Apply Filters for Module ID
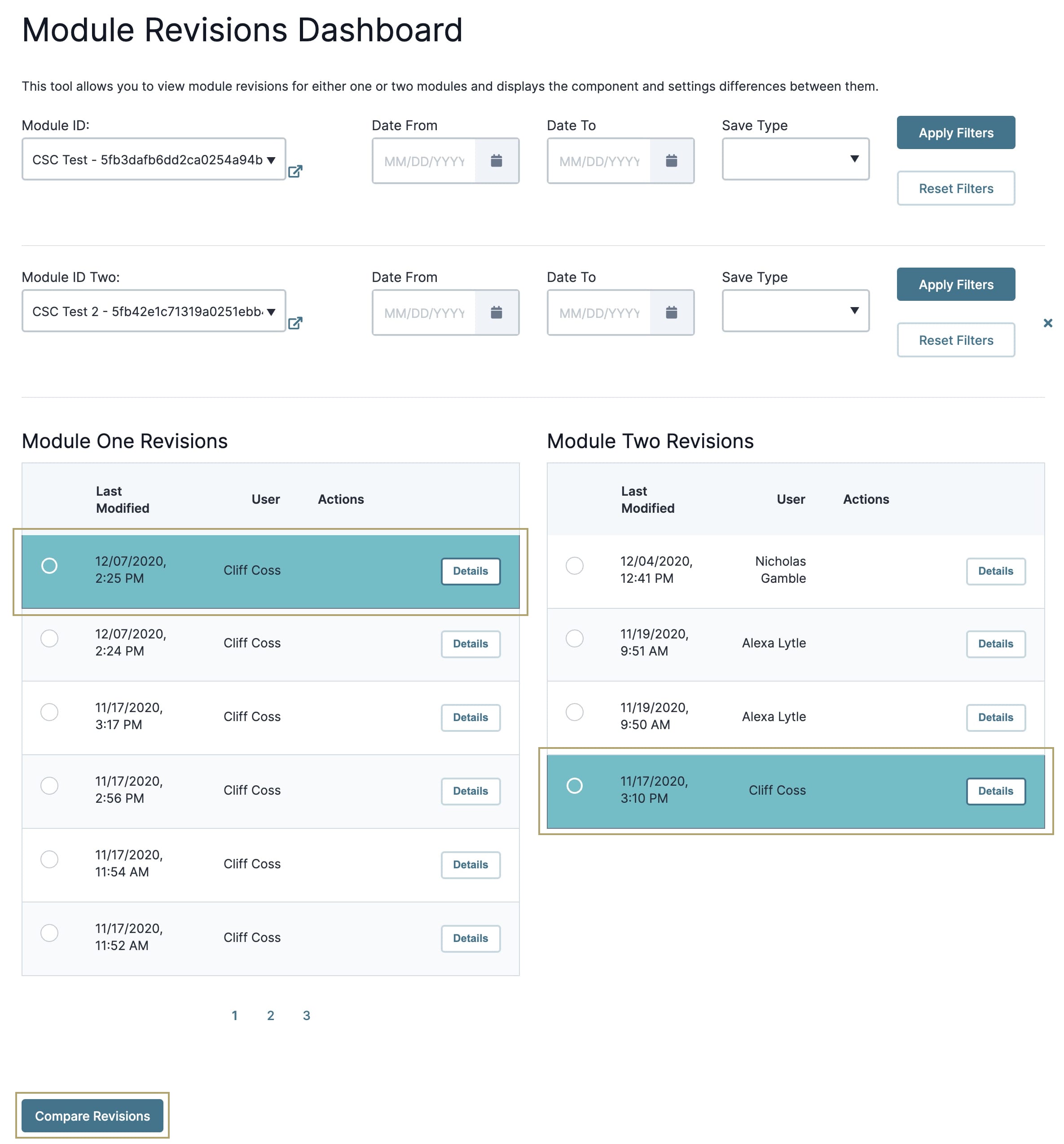Screen dimensions: 1064x1144 (x=955, y=133)
